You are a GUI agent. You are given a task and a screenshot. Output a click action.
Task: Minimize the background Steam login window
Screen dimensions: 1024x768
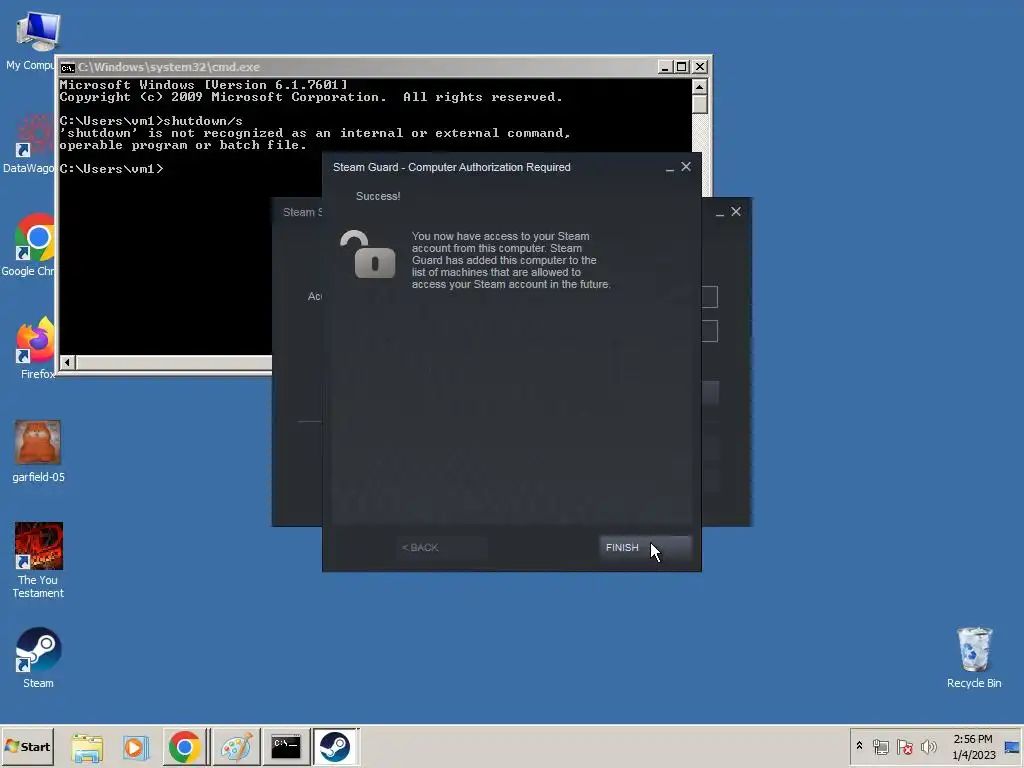click(719, 212)
